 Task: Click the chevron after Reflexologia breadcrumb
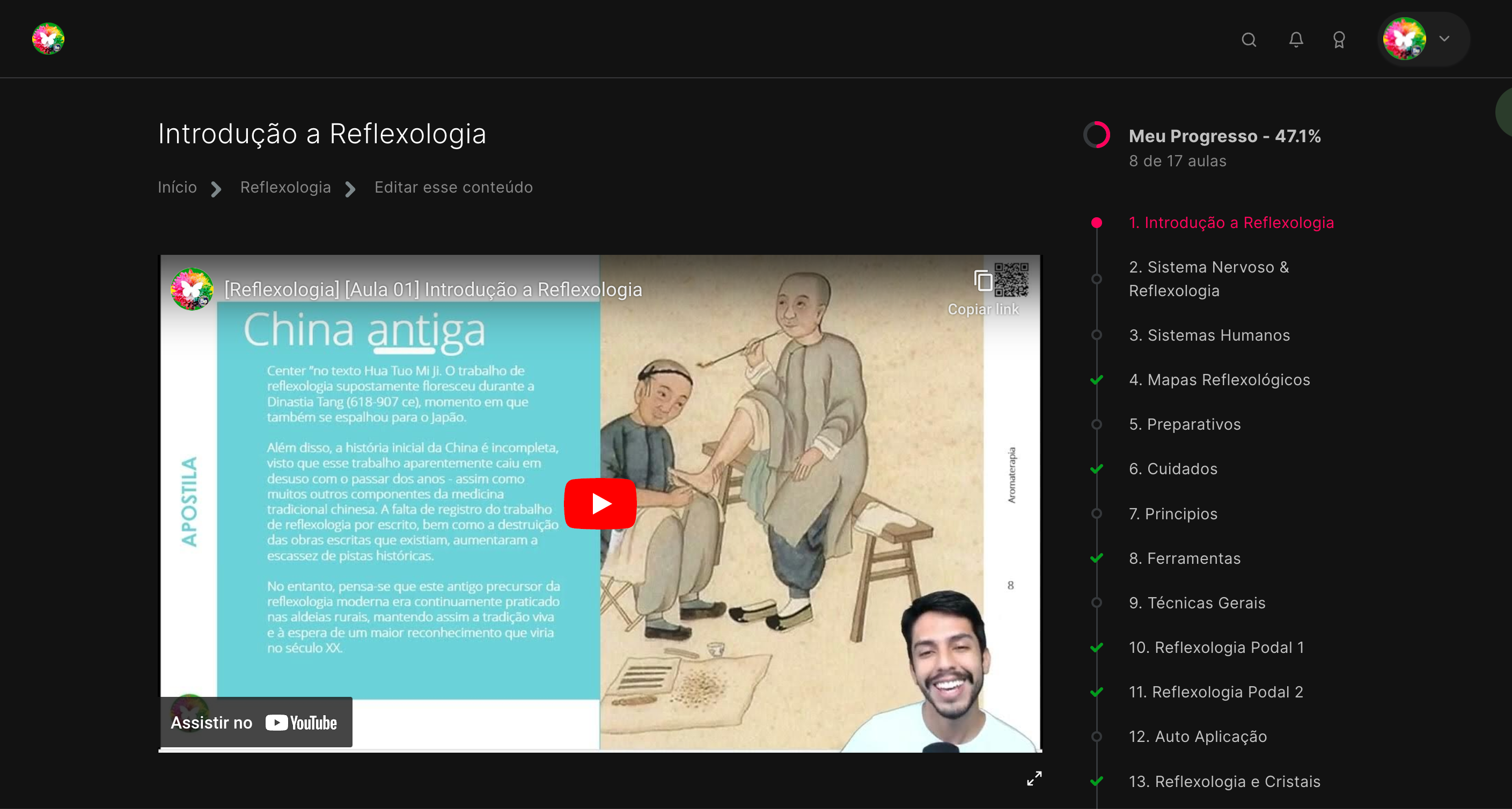(x=350, y=189)
